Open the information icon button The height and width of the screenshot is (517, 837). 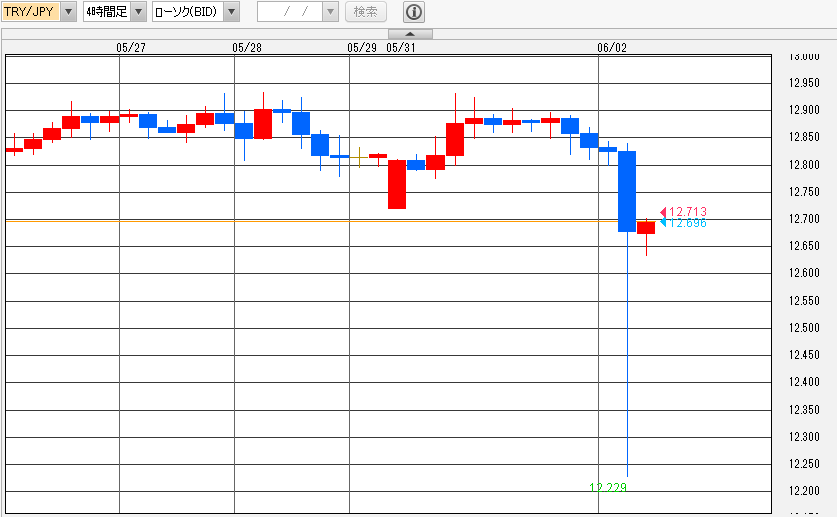414,11
